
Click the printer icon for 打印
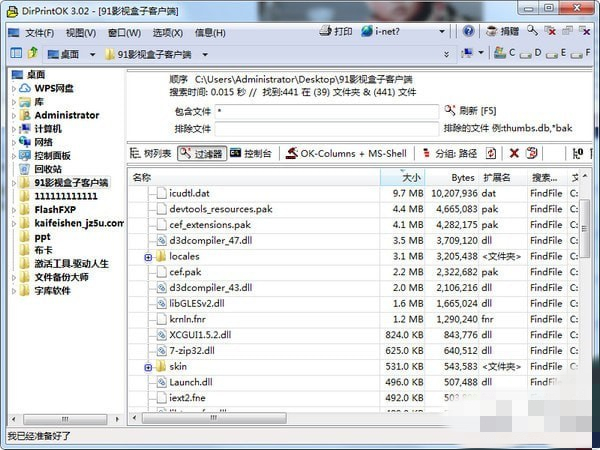pyautogui.click(x=325, y=31)
